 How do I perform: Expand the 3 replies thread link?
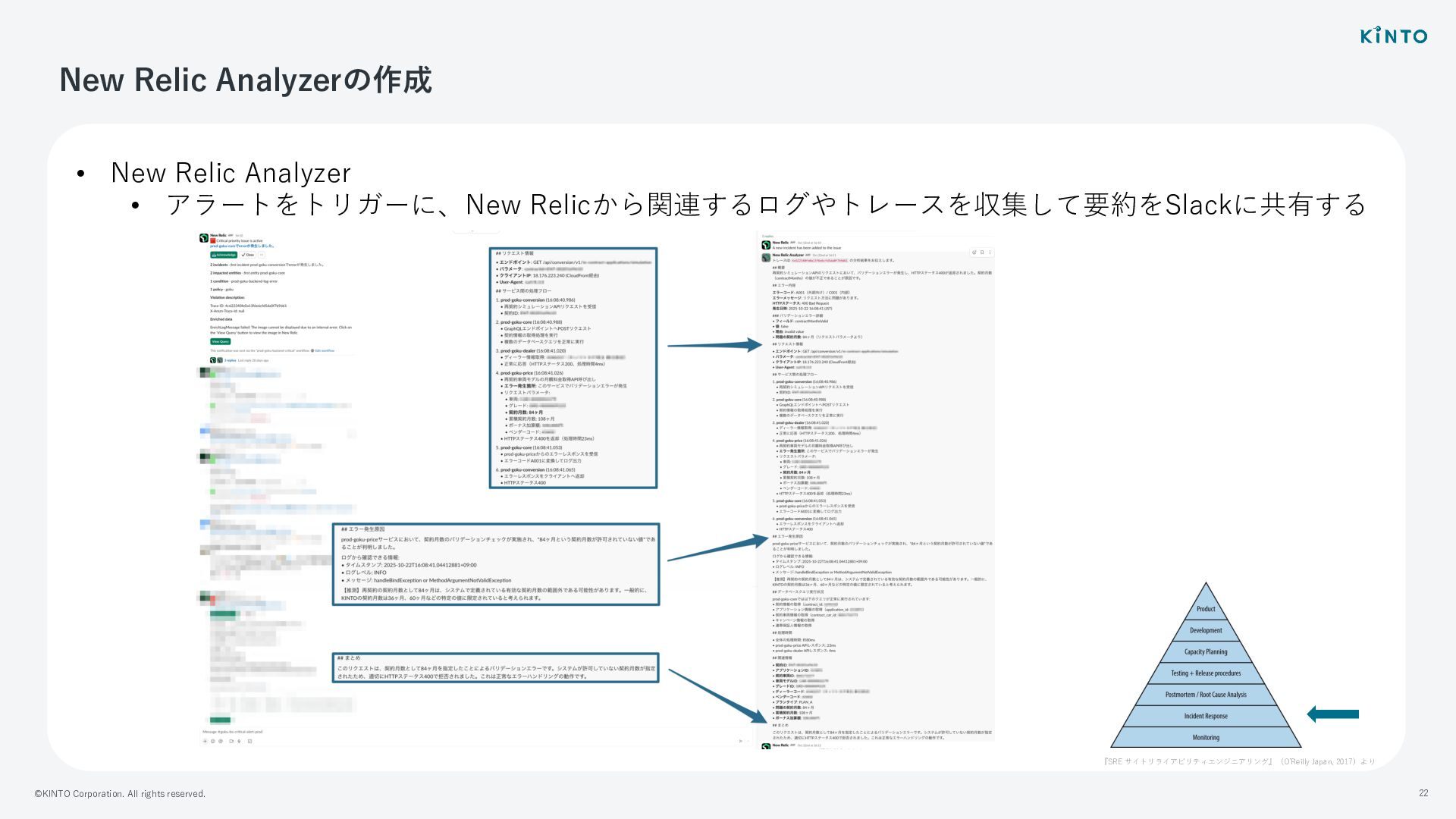coord(230,360)
